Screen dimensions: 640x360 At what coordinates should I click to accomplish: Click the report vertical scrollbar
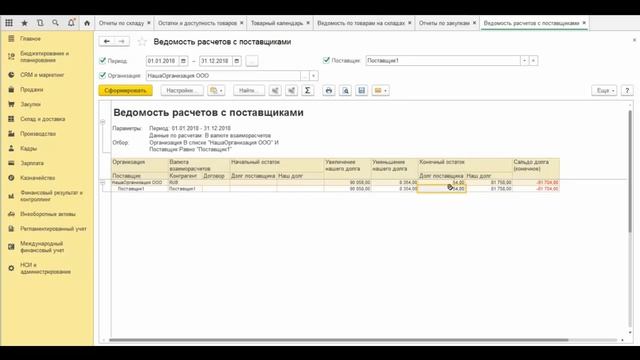630,171
